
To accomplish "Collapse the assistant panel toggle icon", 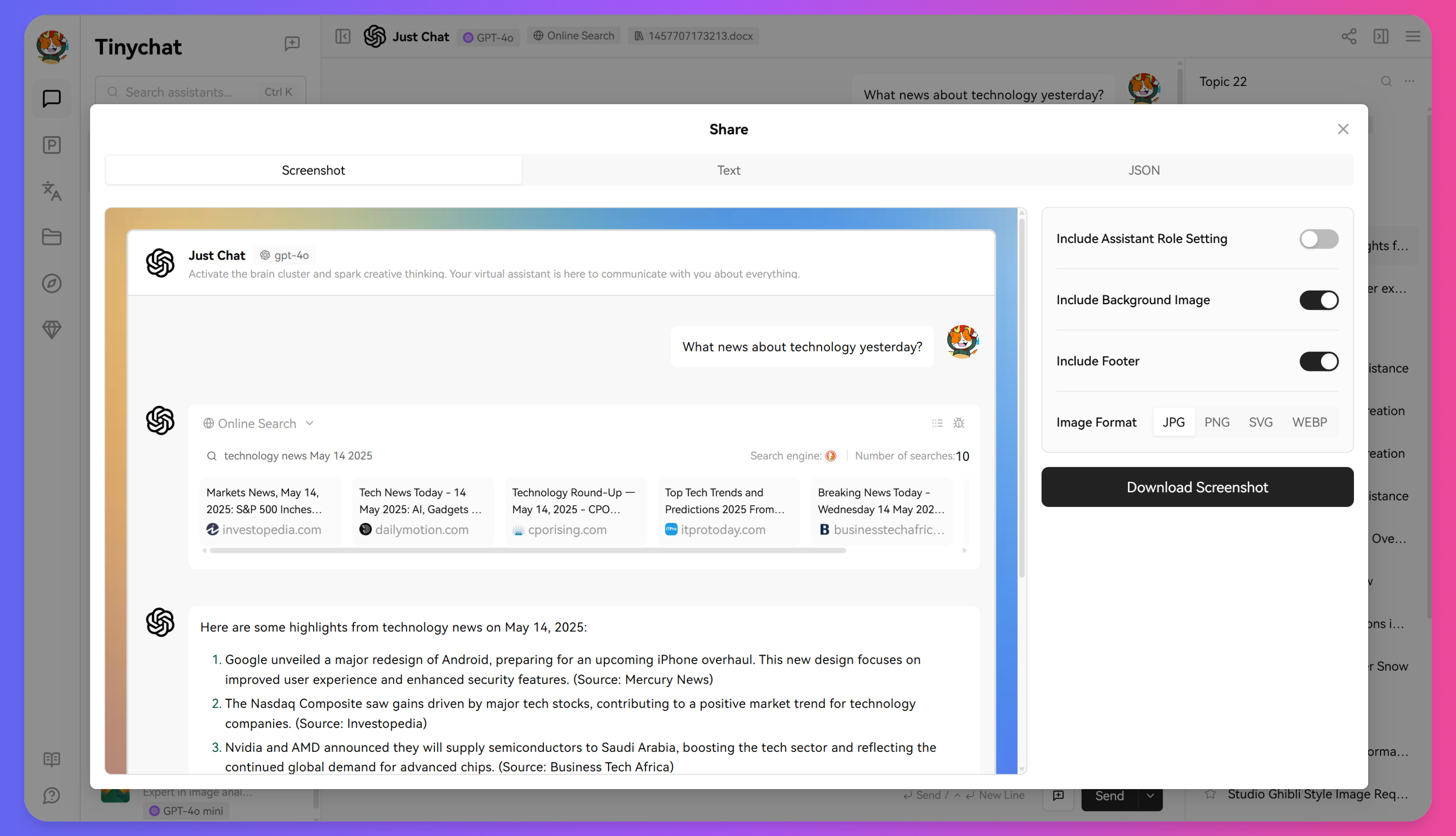I will [x=343, y=36].
